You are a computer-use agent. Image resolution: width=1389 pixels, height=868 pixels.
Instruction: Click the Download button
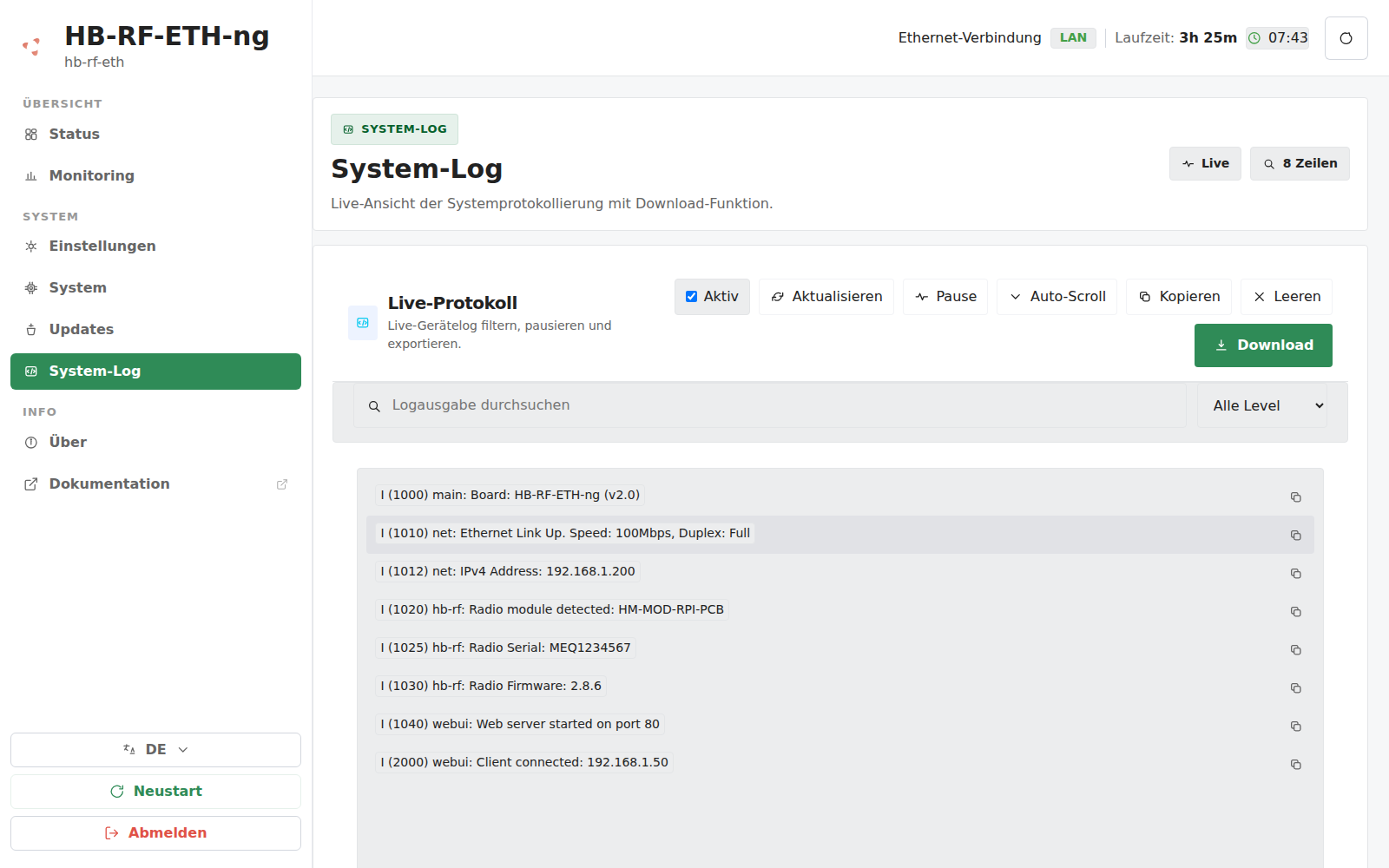coord(1263,345)
